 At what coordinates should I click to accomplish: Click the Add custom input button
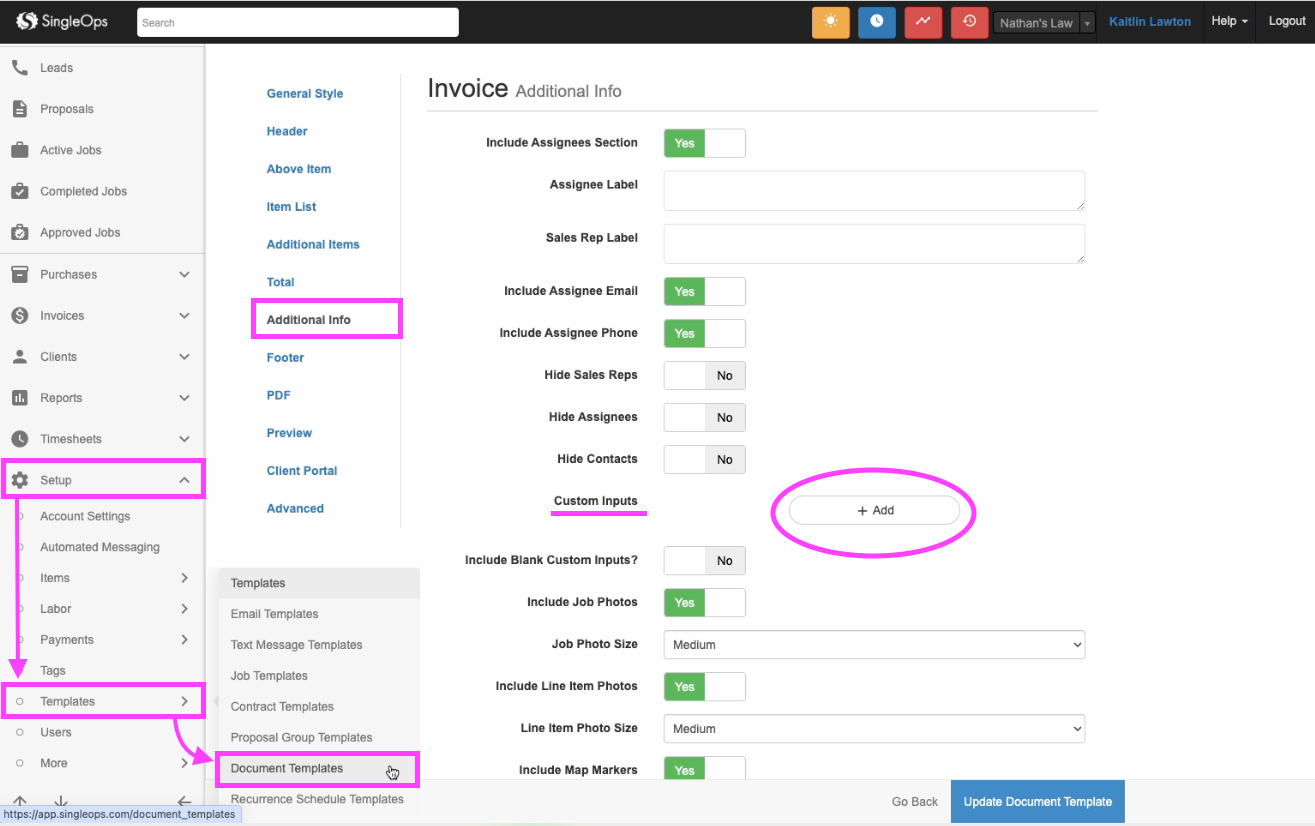click(874, 510)
